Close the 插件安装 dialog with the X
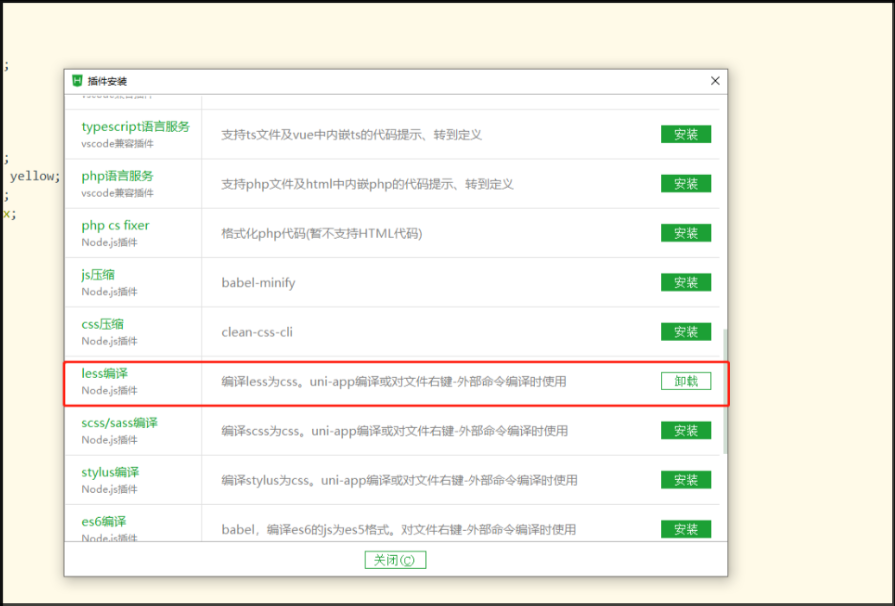Image resolution: width=895 pixels, height=606 pixels. coord(715,81)
